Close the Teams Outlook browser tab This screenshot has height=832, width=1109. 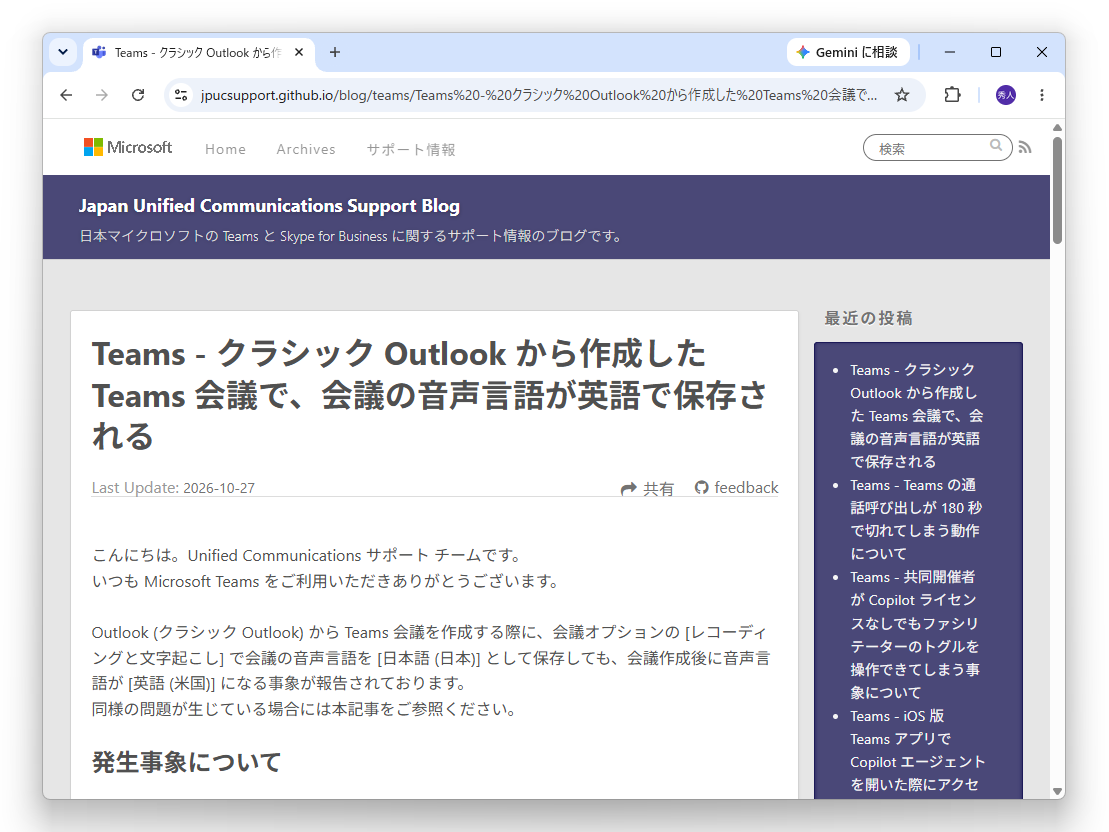click(x=299, y=52)
